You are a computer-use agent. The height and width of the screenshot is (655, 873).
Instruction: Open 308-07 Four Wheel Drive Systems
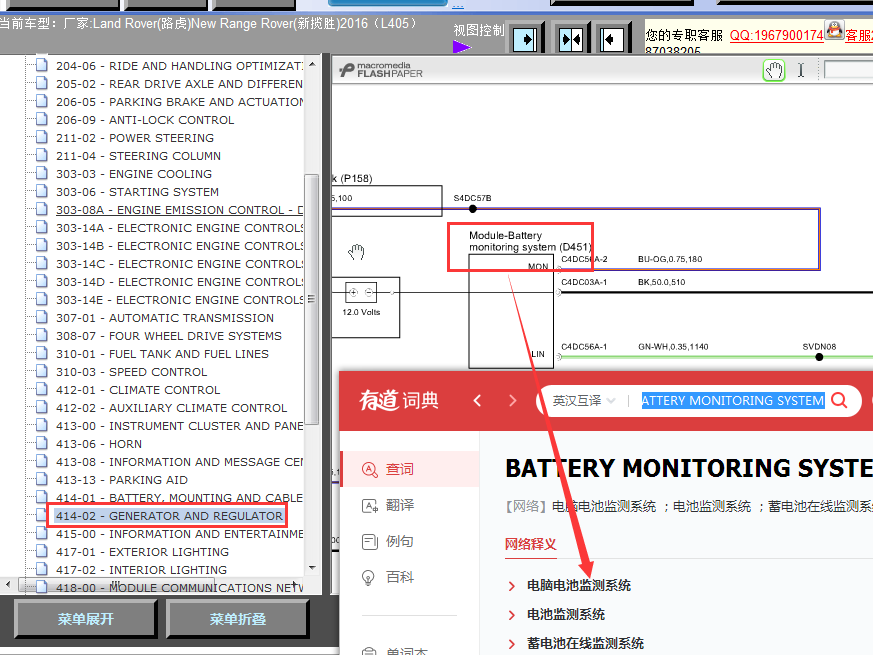169,336
